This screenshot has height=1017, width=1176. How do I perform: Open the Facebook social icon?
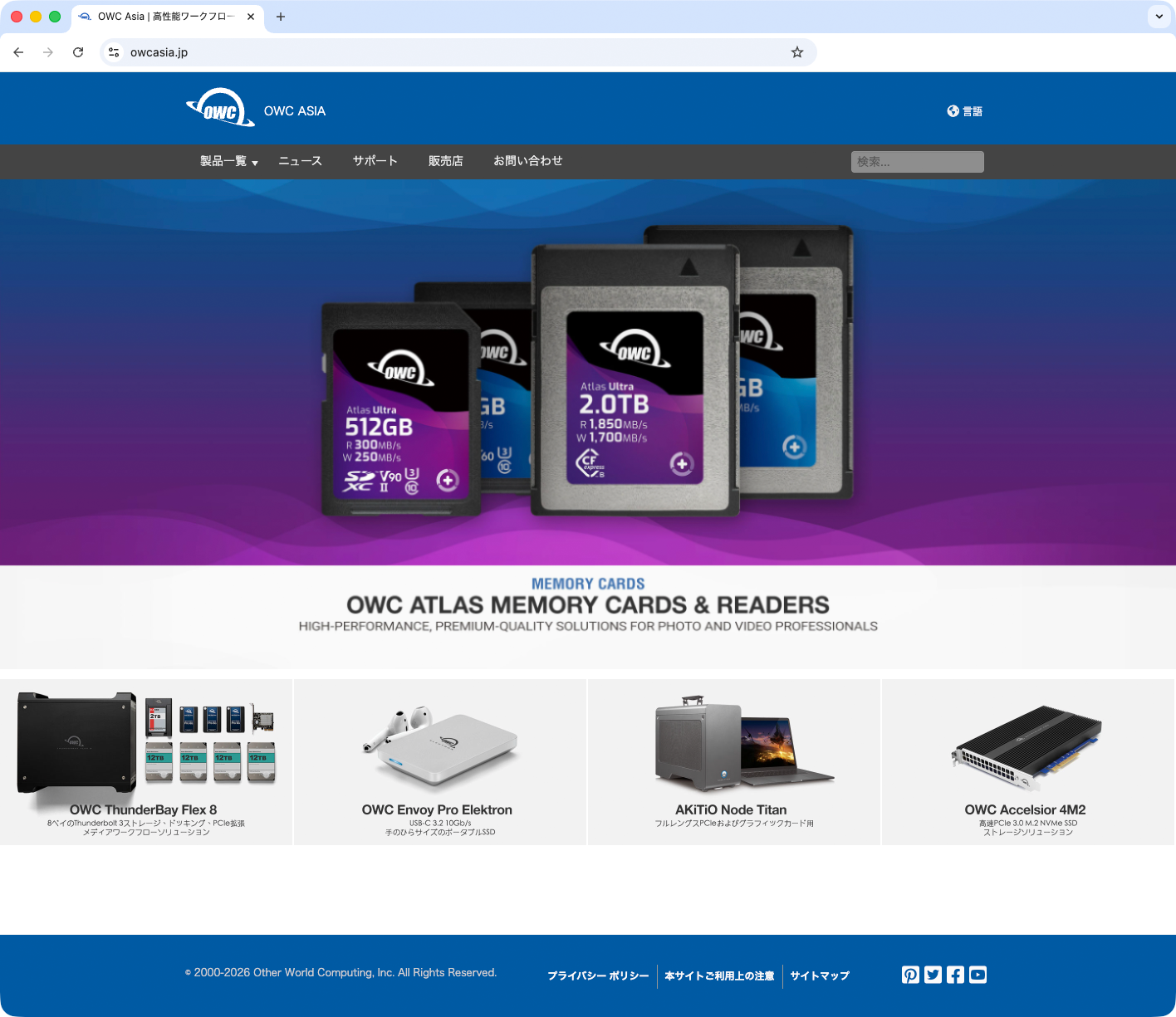[x=956, y=975]
